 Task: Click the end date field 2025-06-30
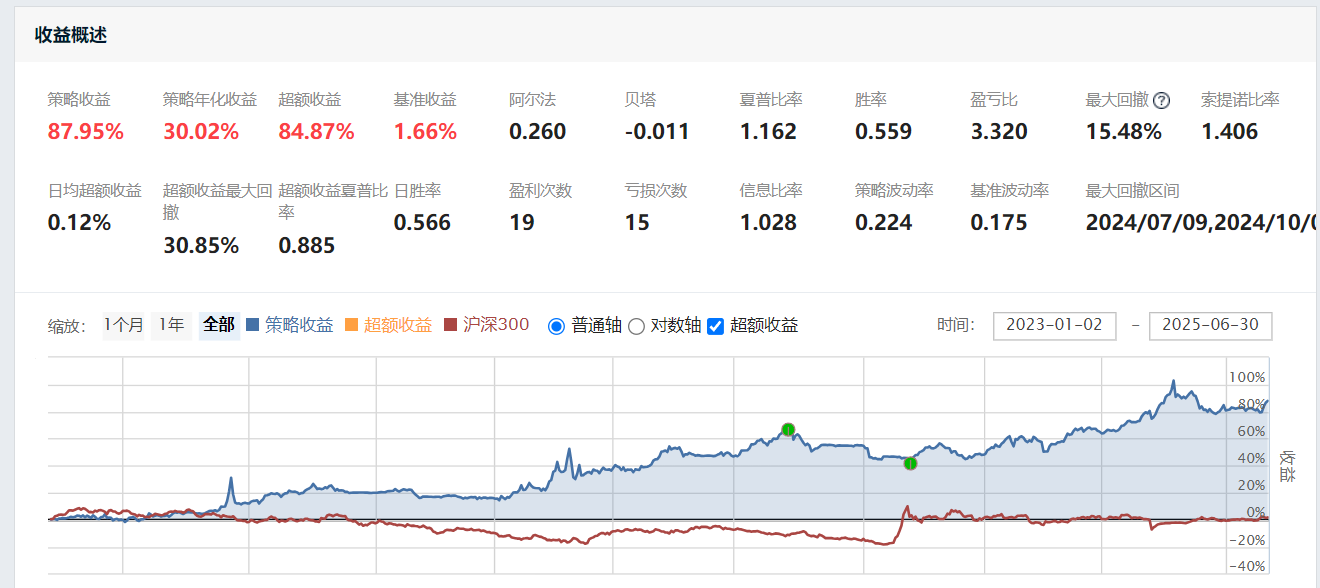coord(1210,326)
